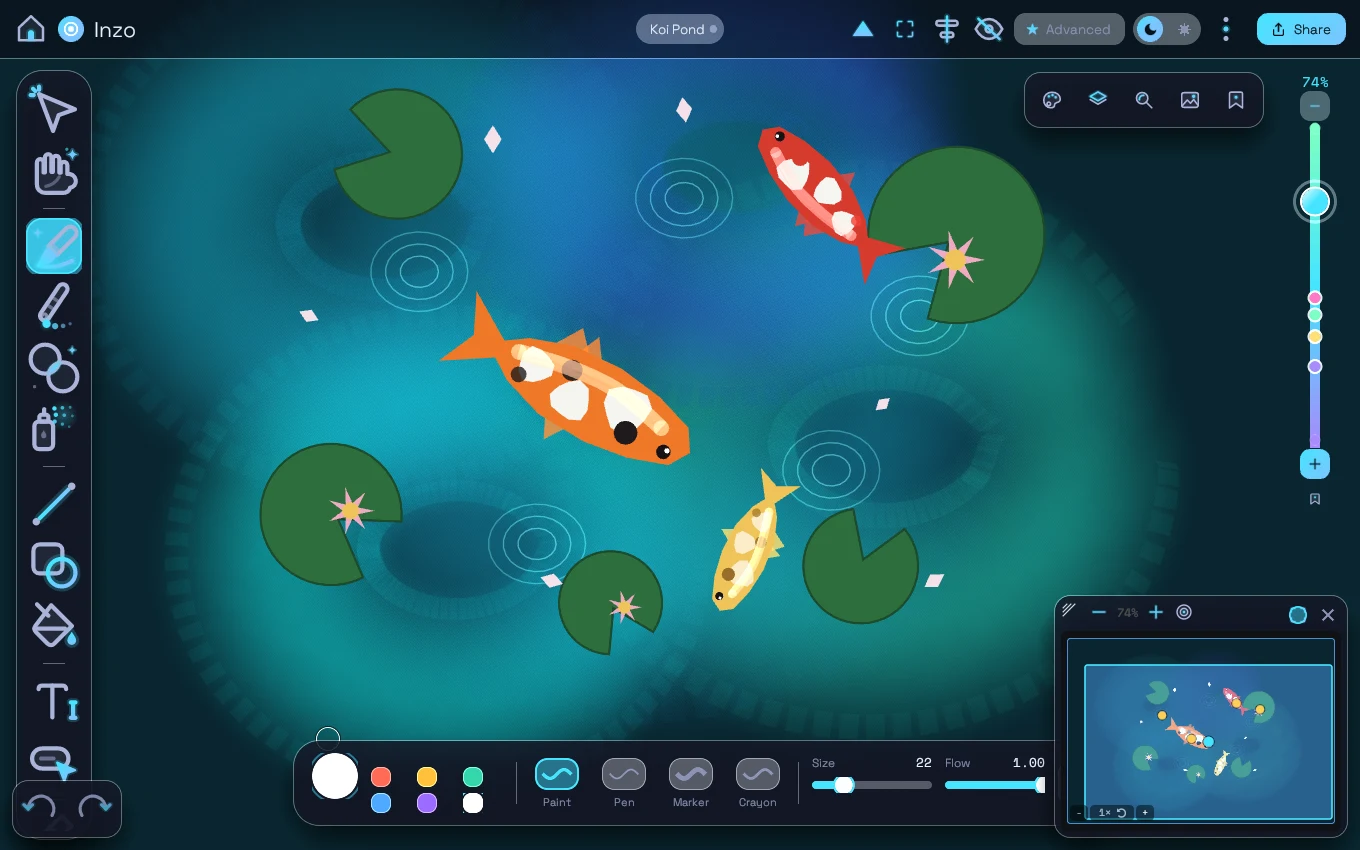1360x850 pixels.
Task: Click the navigator panel drag-lines icon
Action: pyautogui.click(x=1069, y=609)
